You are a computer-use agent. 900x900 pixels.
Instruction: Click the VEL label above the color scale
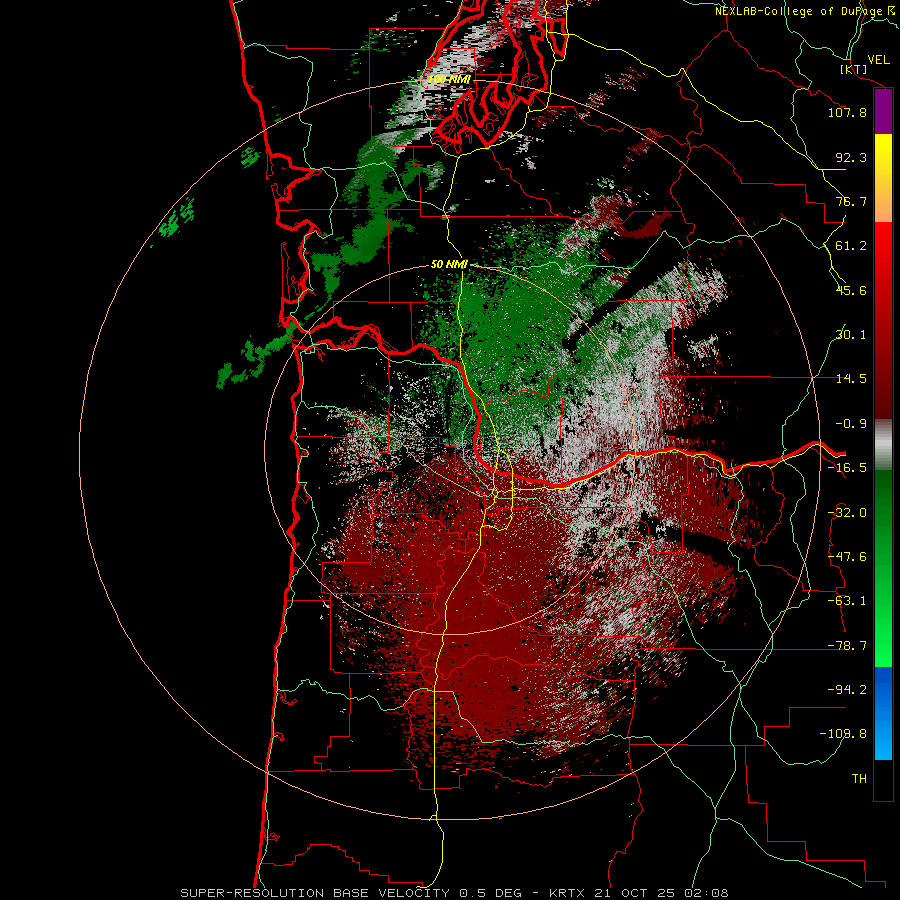point(878,60)
